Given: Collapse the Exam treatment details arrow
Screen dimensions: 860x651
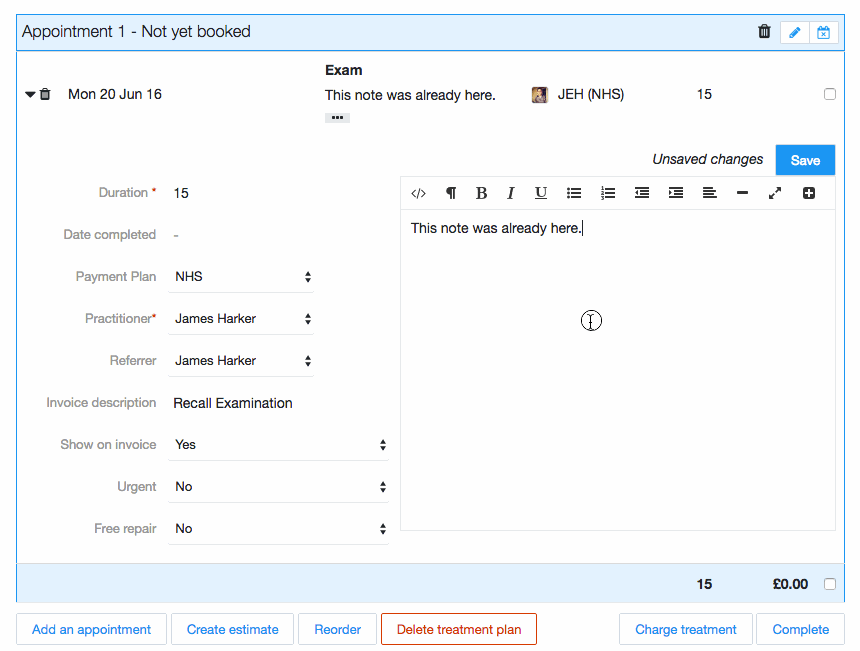Looking at the screenshot, I should pyautogui.click(x=30, y=94).
